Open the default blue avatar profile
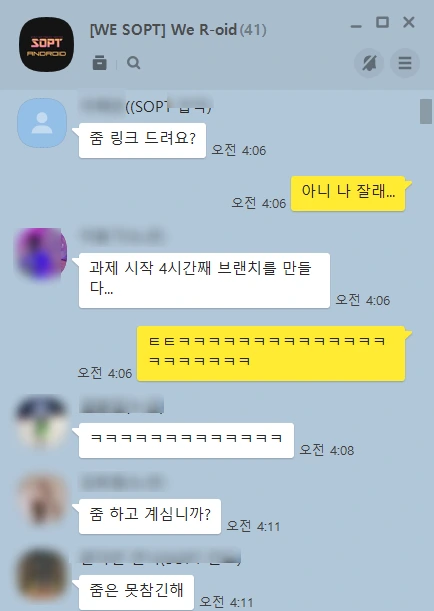This screenshot has width=434, height=611. 42,123
